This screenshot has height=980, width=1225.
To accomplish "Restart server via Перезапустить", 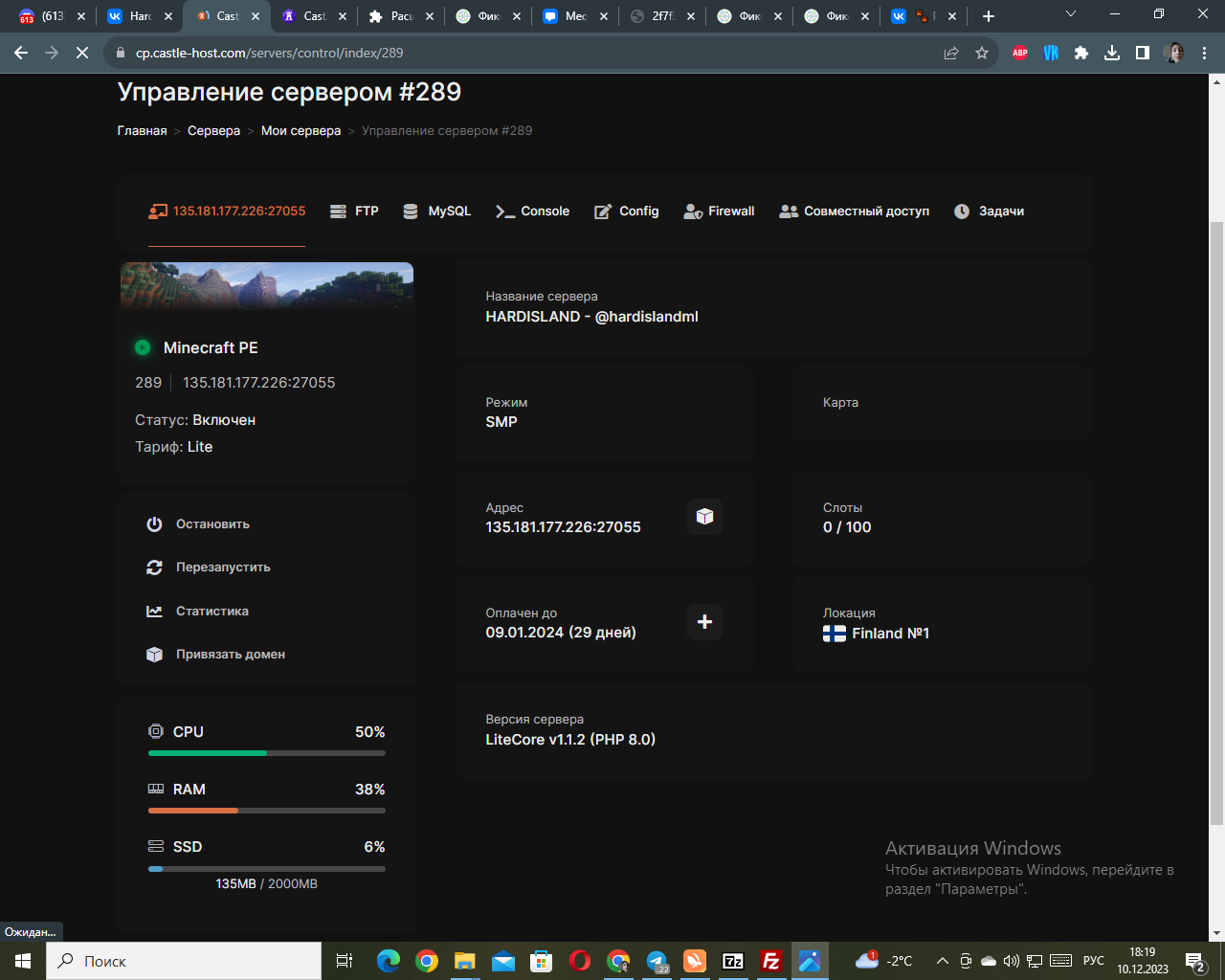I will click(209, 568).
